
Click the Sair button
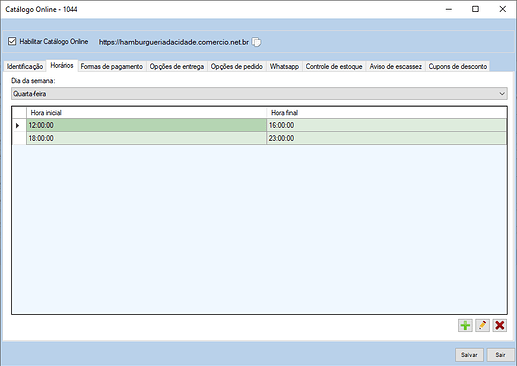500,355
